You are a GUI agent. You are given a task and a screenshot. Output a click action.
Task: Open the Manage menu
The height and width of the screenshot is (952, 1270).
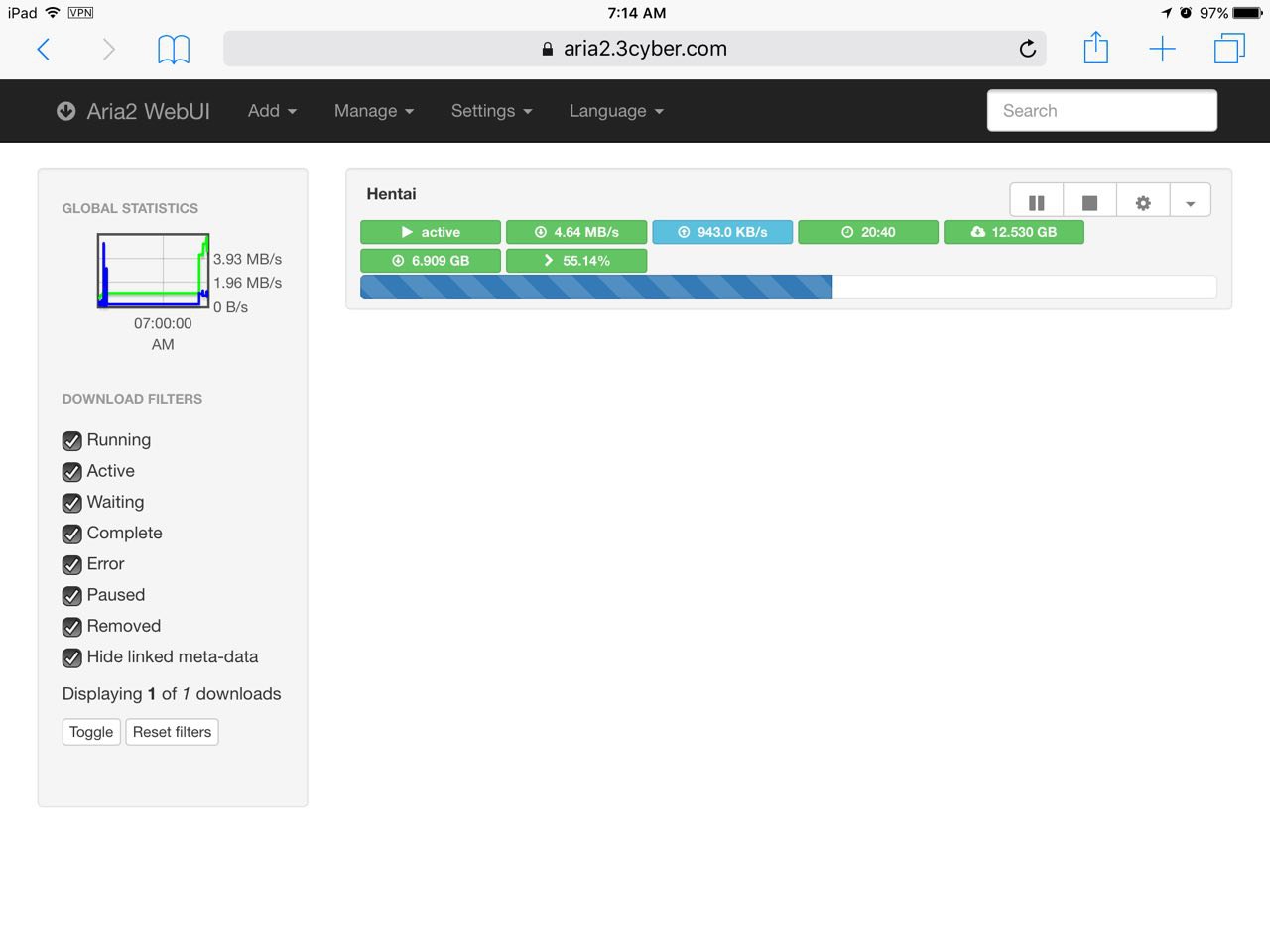click(x=373, y=111)
